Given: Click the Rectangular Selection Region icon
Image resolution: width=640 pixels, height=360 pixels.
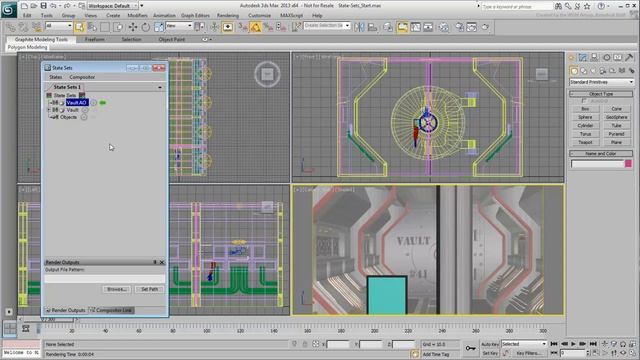Looking at the screenshot, I should click(105, 27).
